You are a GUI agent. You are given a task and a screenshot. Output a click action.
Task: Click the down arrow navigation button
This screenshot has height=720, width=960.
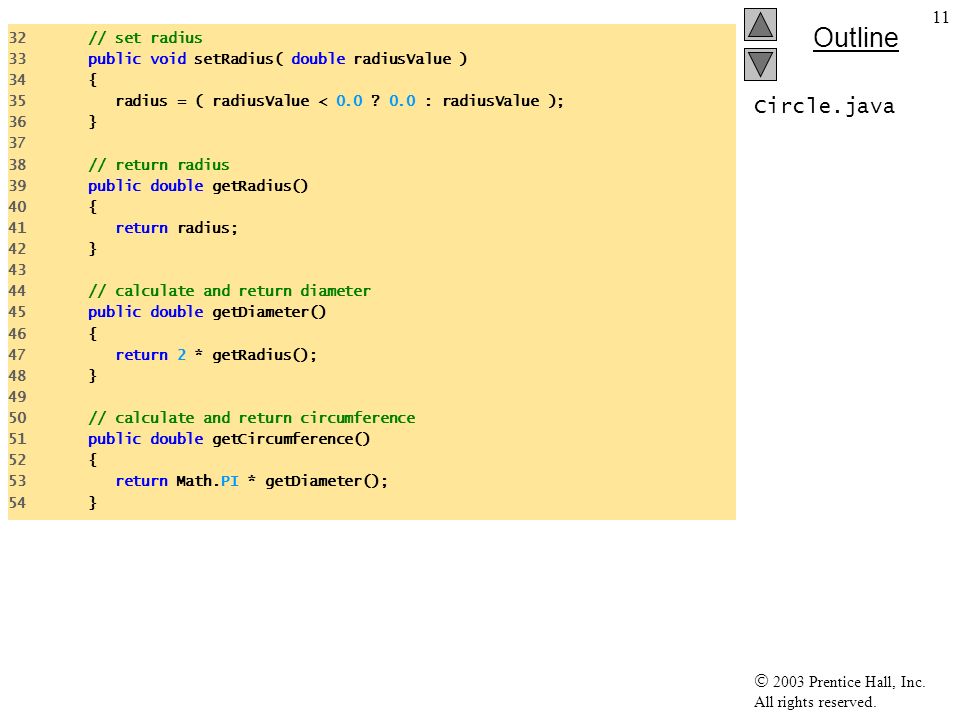(x=760, y=64)
